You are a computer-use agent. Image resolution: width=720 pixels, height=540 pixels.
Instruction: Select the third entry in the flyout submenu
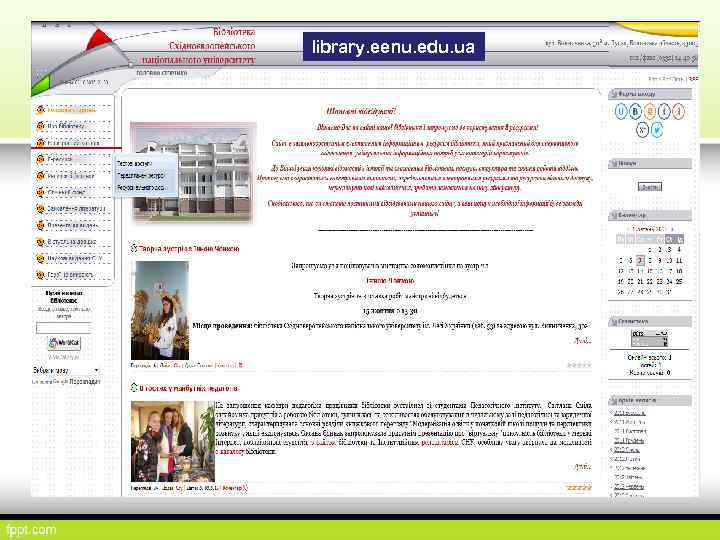(x=141, y=188)
